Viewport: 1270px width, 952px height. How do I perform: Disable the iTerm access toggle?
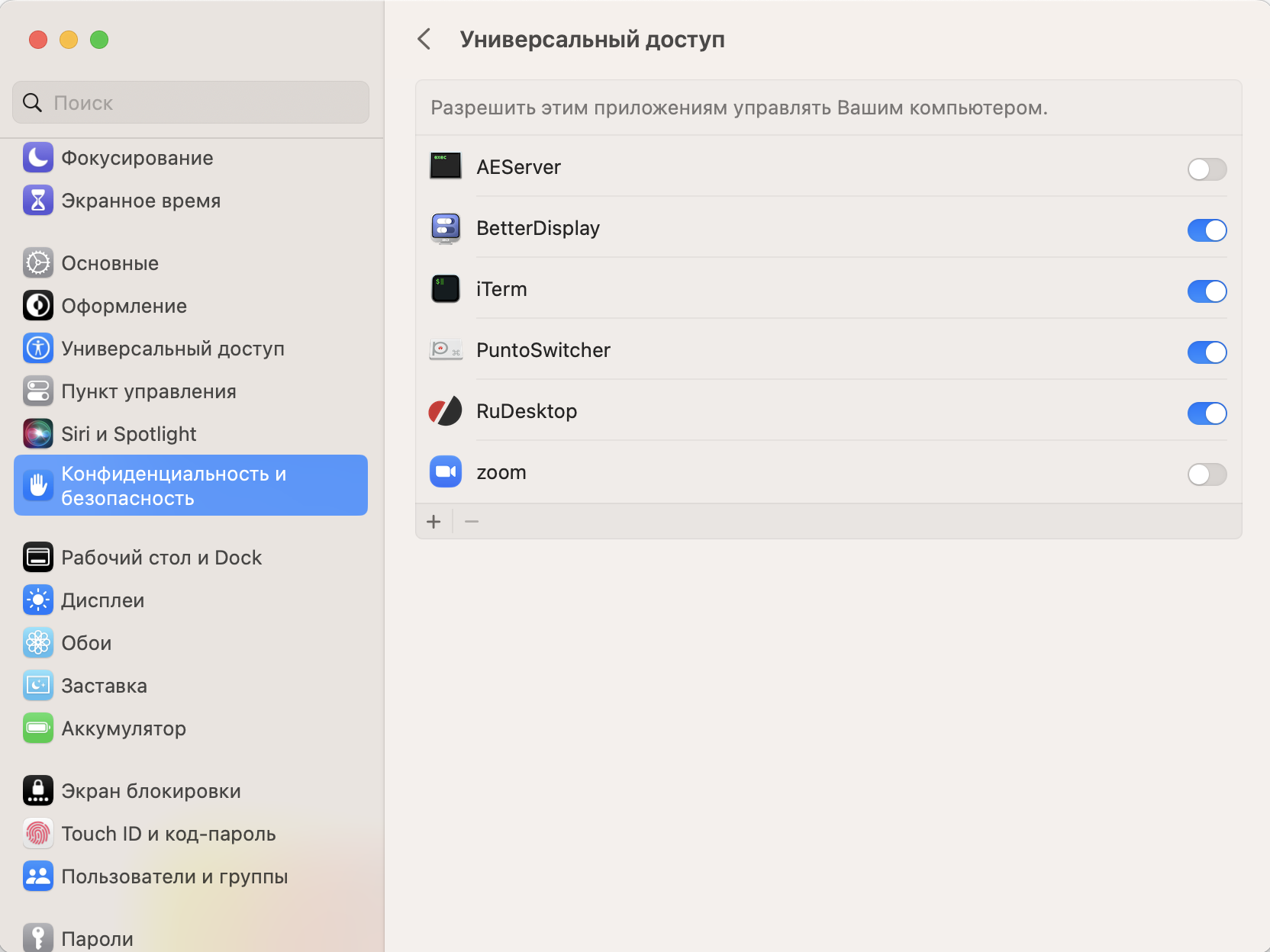pyautogui.click(x=1207, y=291)
